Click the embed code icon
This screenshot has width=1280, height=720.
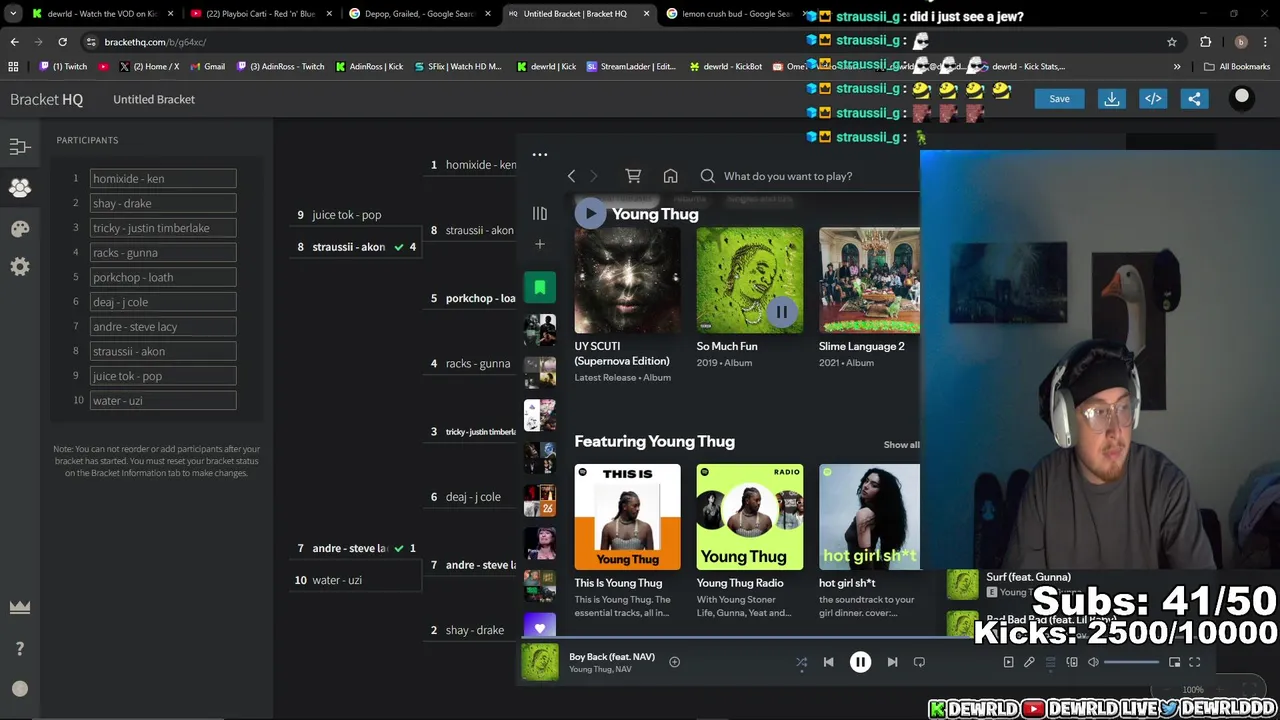tap(1153, 99)
